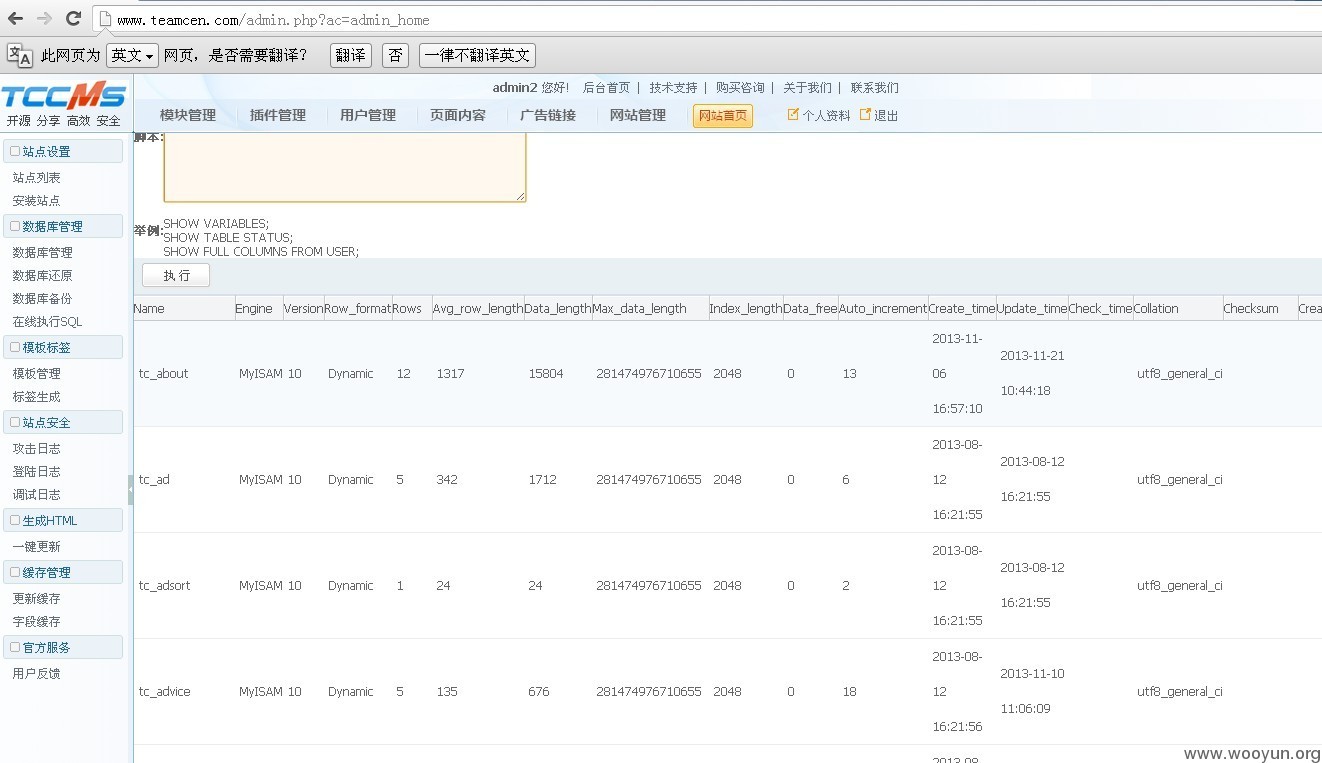Viewport: 1322px width, 763px height.
Task: Open 站点列表 in sidebar
Action: [37, 178]
